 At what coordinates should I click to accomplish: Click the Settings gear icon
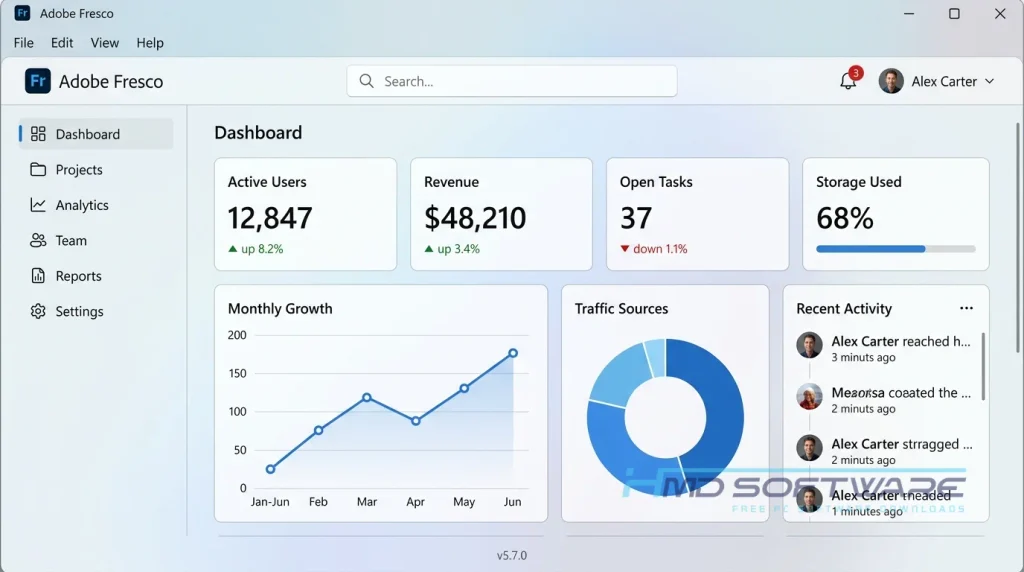tap(38, 311)
